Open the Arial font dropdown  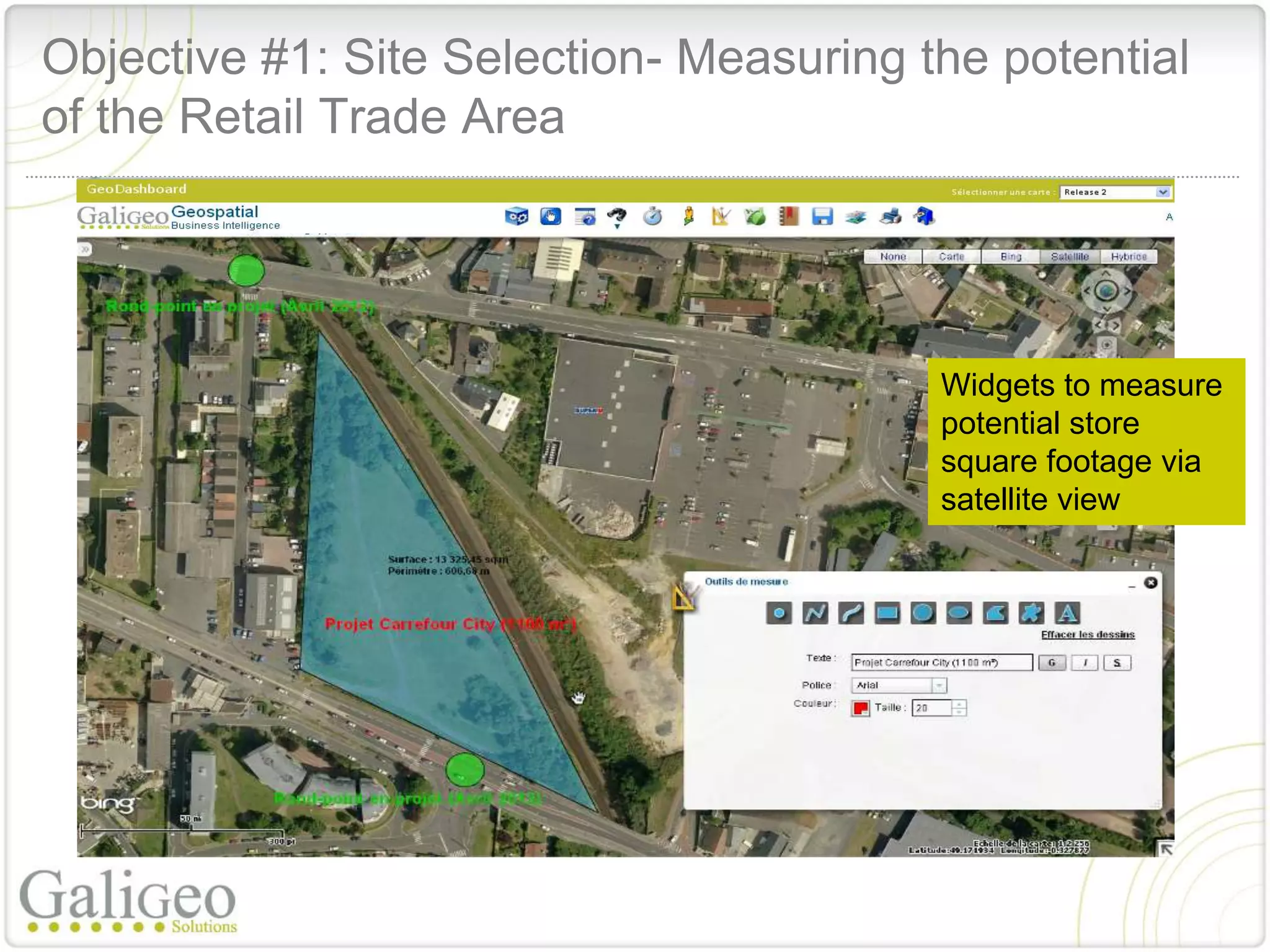[x=899, y=685]
